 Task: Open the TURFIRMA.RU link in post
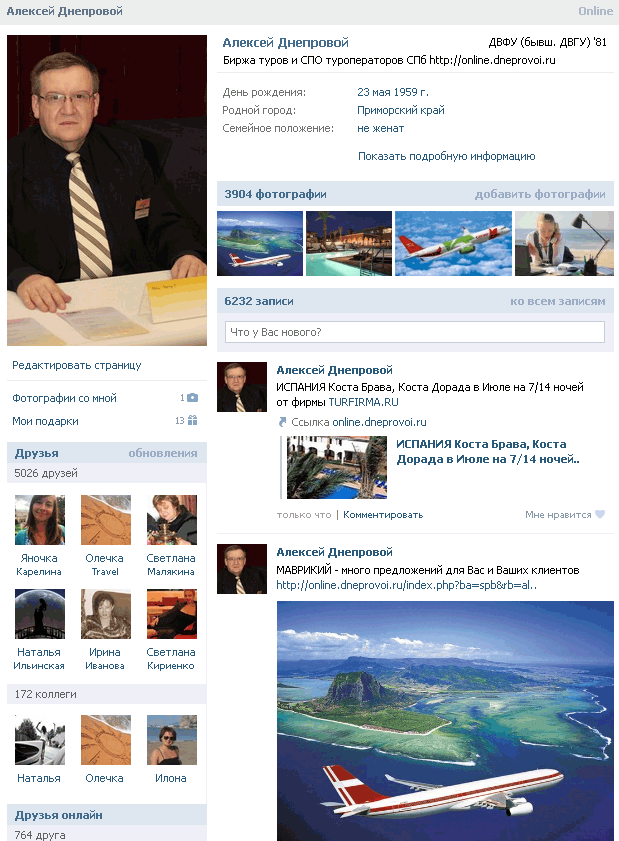[363, 402]
